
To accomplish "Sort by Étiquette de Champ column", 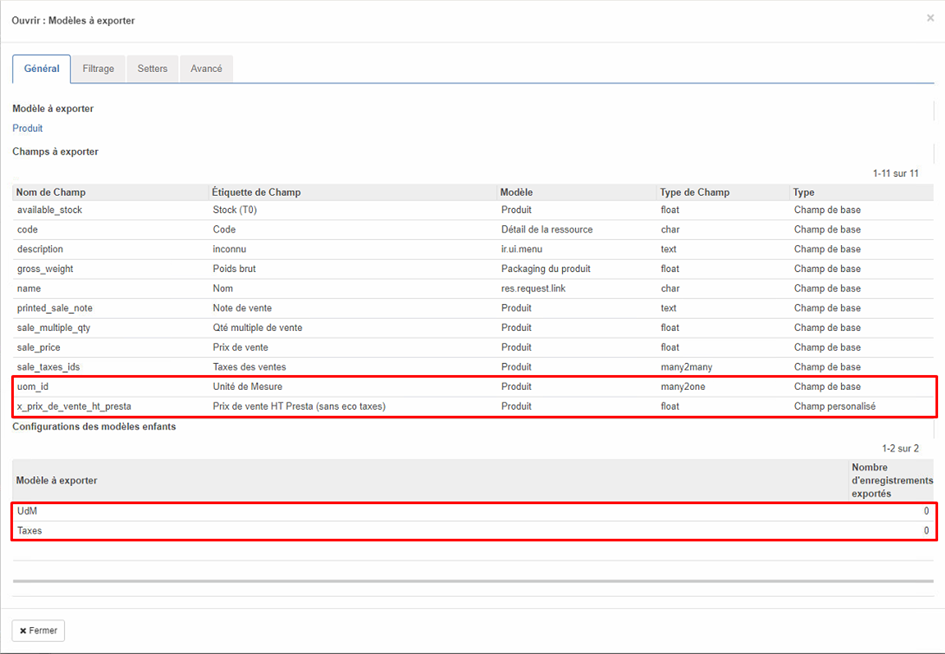I will 256,192.
